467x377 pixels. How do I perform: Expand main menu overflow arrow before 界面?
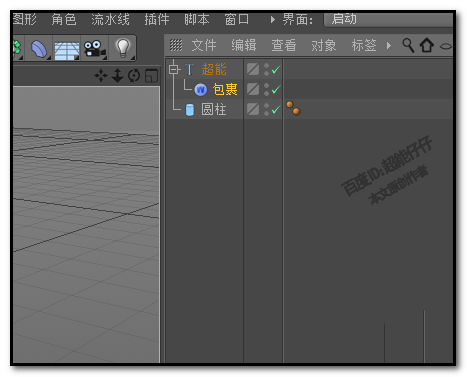[x=273, y=20]
